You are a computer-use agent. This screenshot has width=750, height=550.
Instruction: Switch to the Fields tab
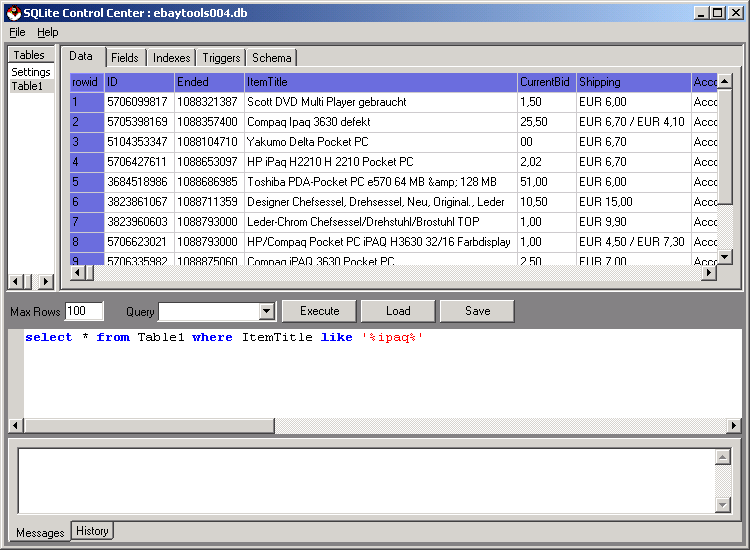pyautogui.click(x=125, y=58)
